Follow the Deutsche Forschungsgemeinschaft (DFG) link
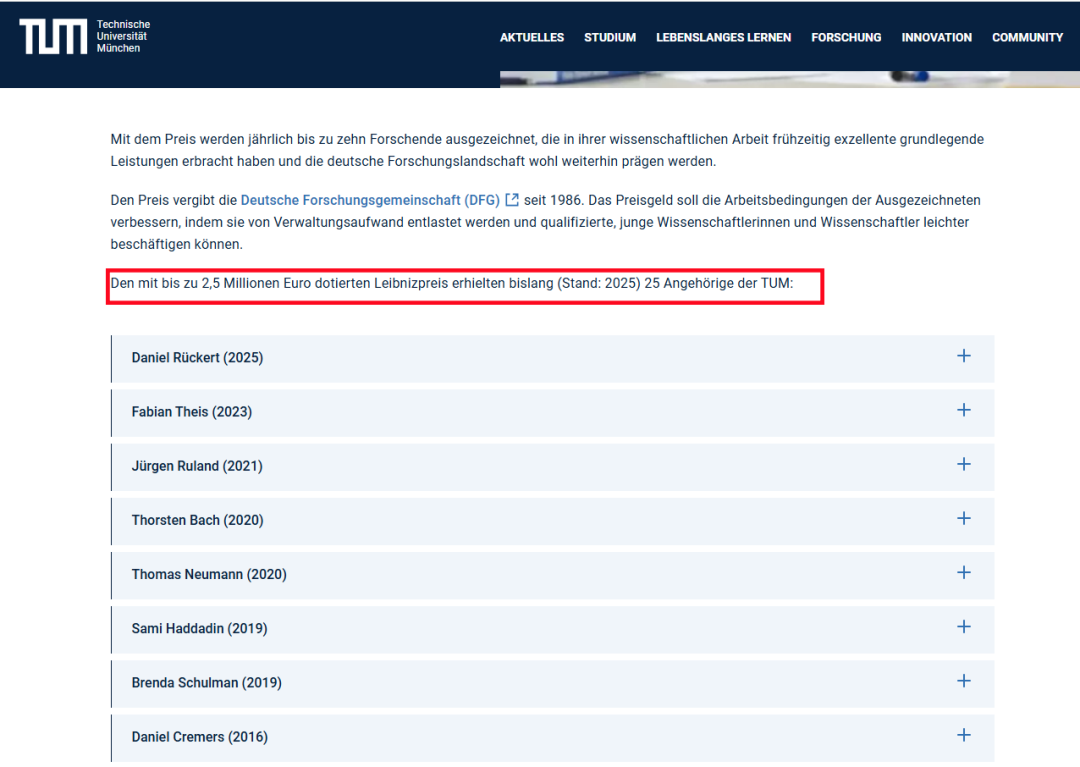 tap(370, 200)
